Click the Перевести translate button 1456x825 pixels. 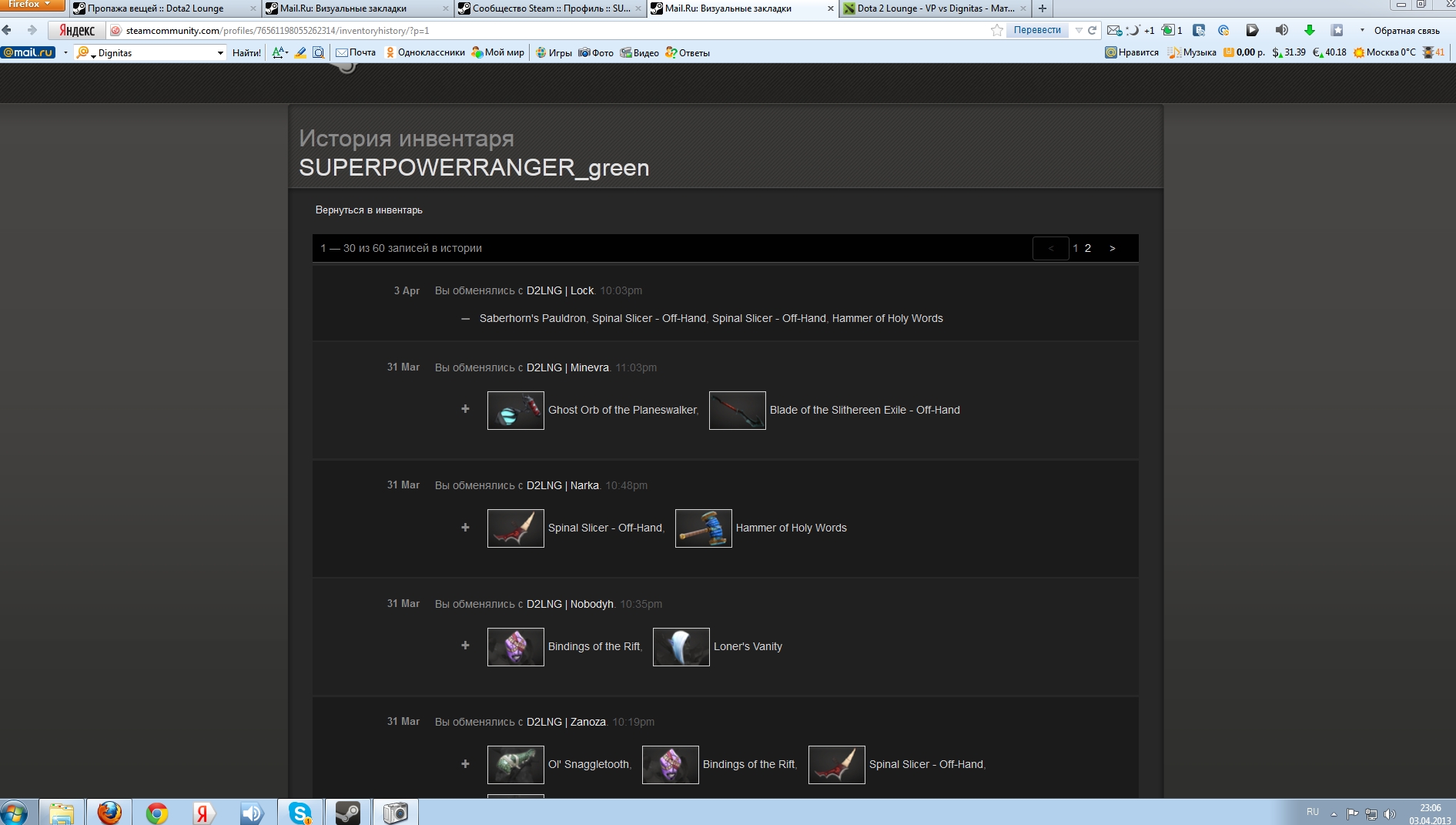pos(1037,30)
